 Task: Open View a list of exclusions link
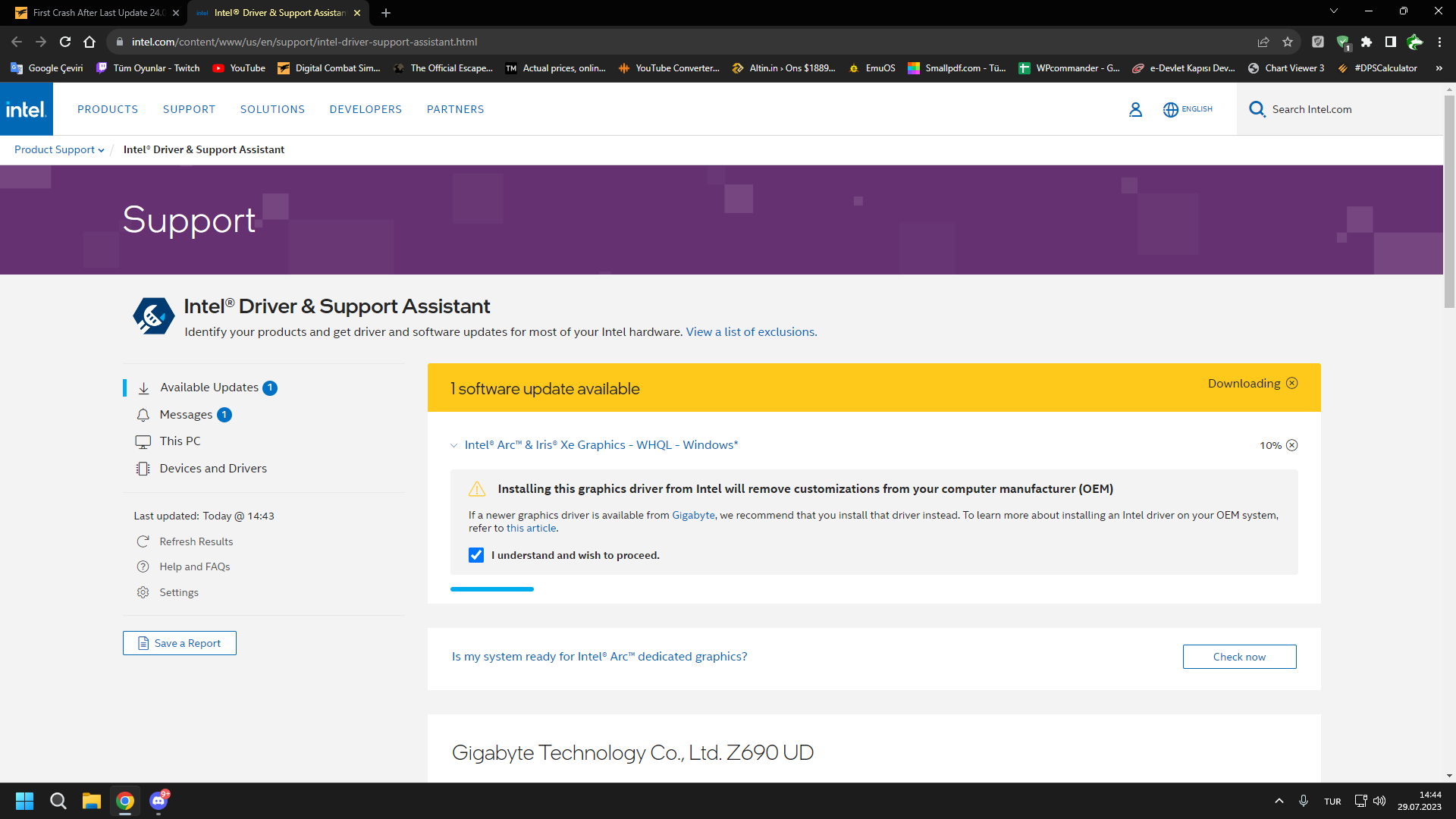752,332
